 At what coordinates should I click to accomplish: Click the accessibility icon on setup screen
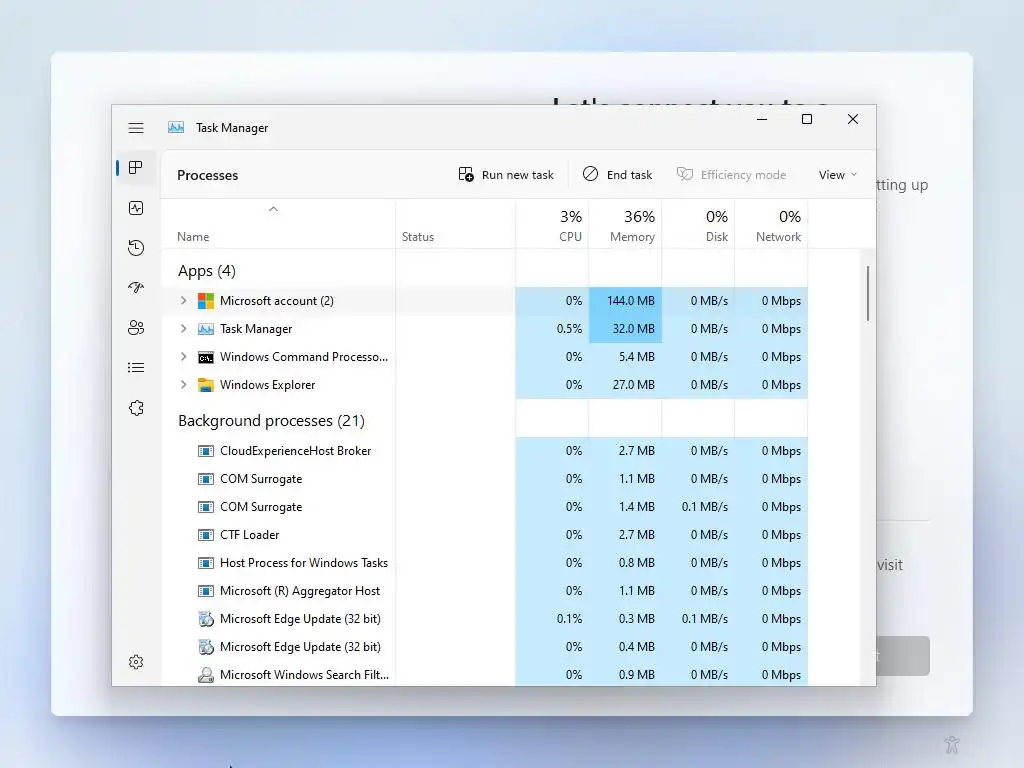(x=952, y=744)
